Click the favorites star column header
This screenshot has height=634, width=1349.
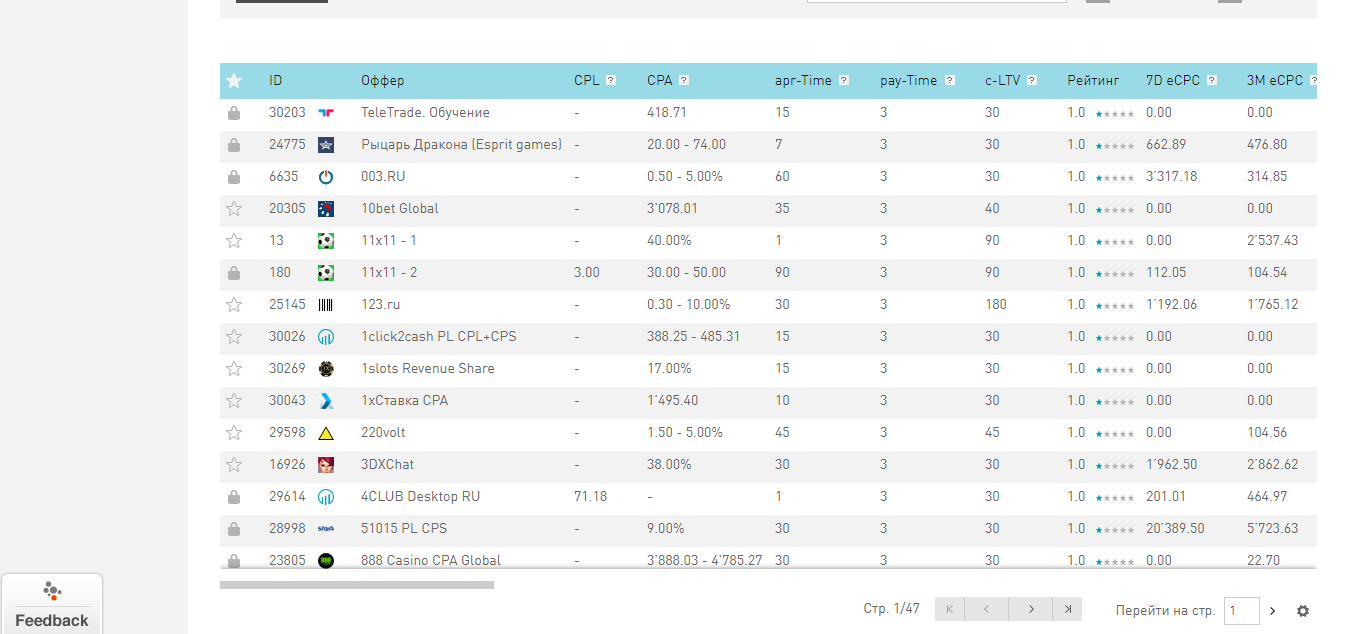(234, 81)
